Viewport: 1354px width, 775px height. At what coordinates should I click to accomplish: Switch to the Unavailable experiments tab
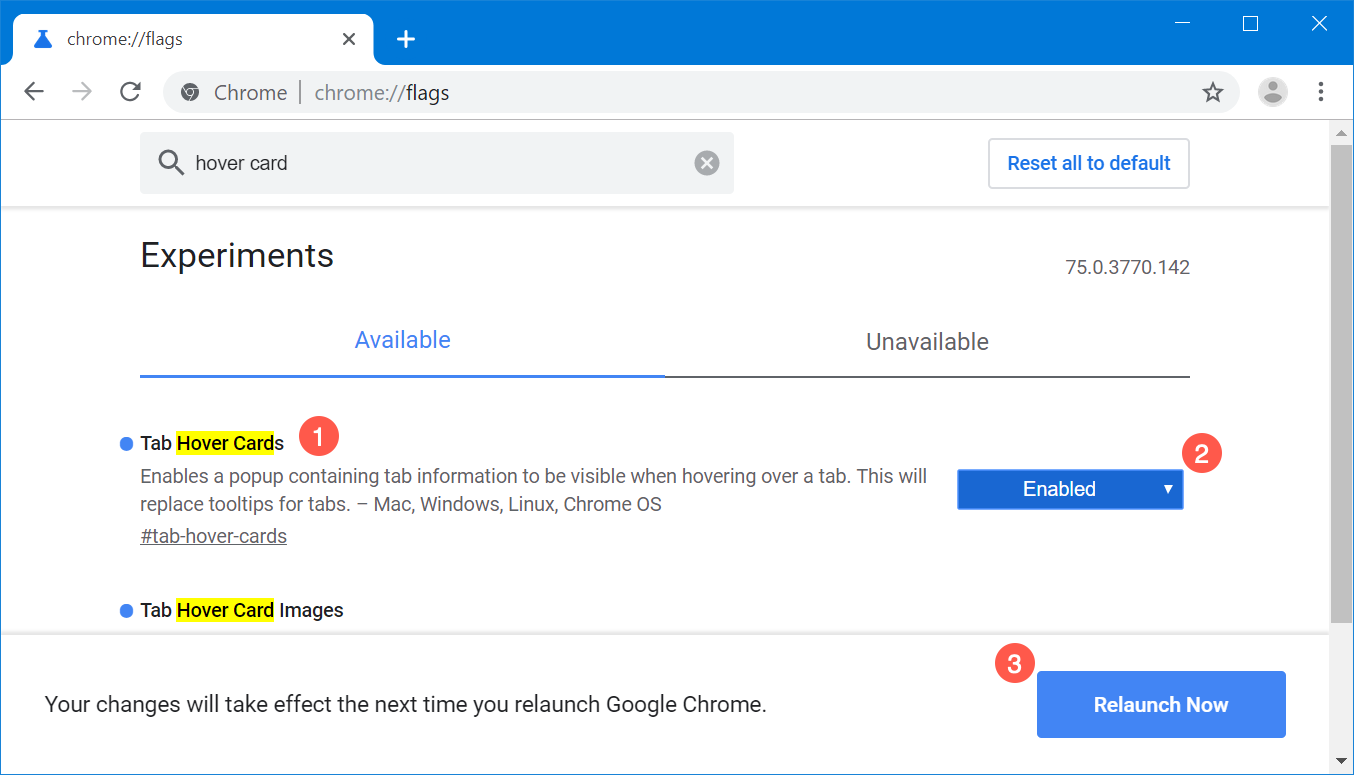927,341
